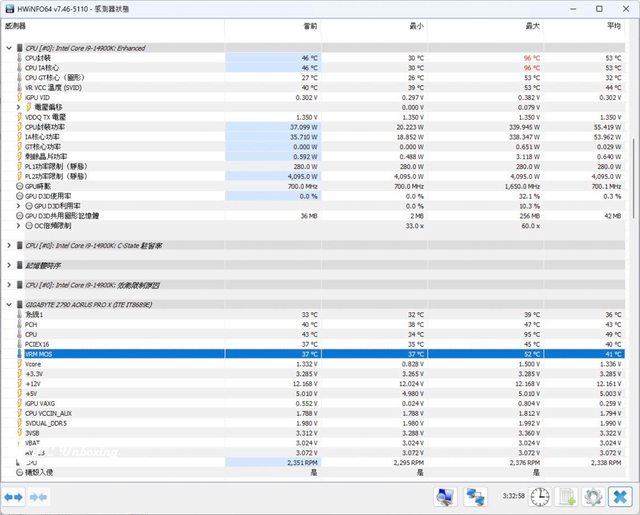Expand the memory timings group
The image size is (640, 515).
point(10,265)
